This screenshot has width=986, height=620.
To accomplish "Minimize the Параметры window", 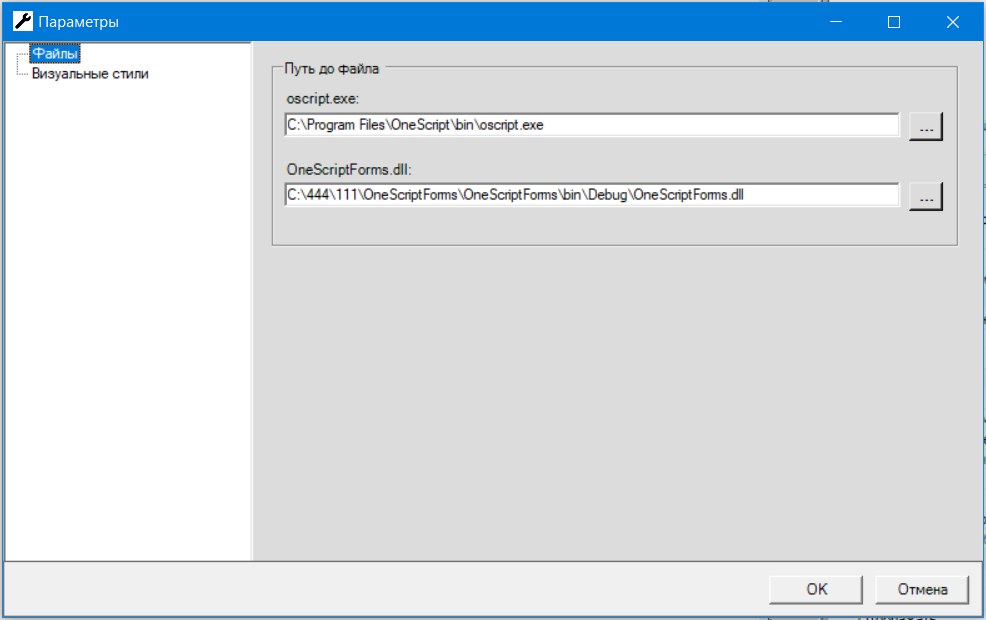I will click(x=836, y=21).
